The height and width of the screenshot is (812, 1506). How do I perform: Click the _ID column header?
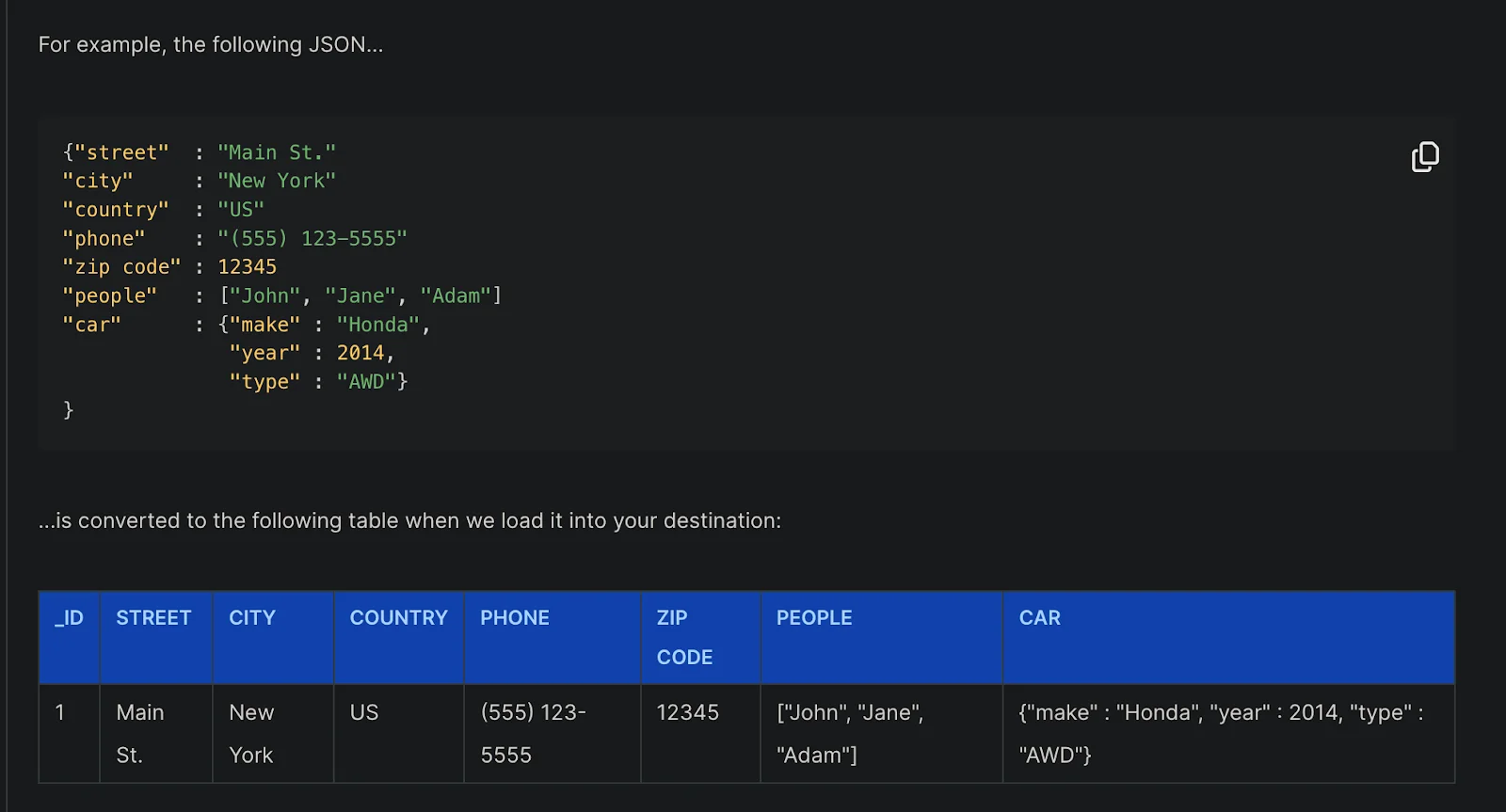(69, 618)
